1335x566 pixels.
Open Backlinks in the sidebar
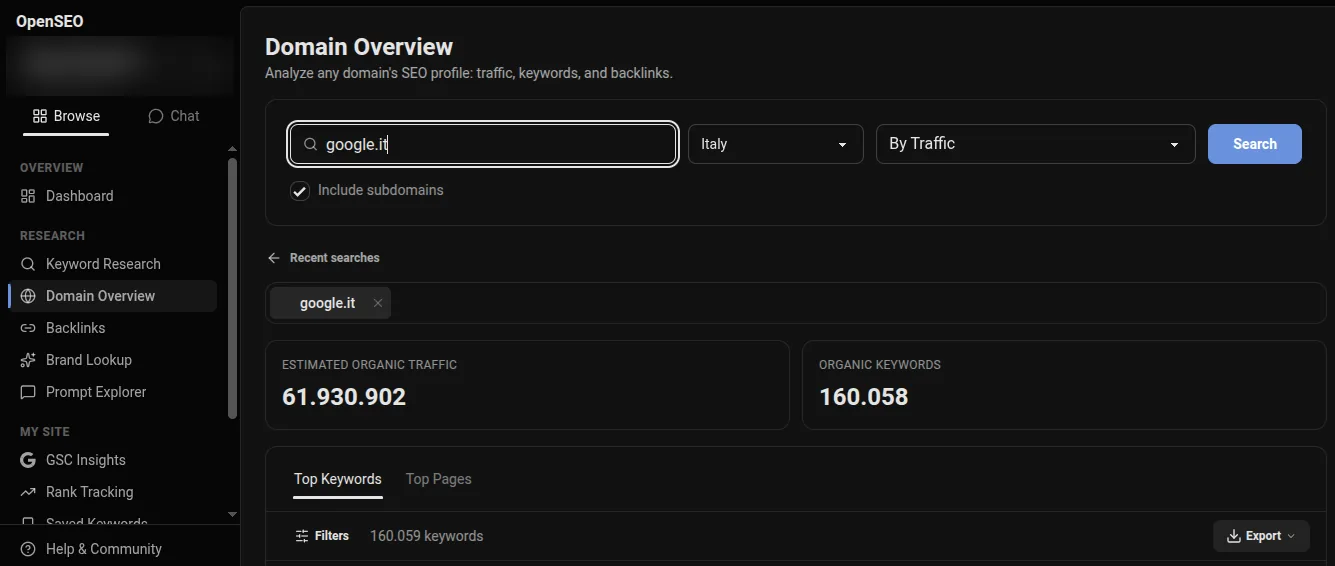(x=112, y=328)
